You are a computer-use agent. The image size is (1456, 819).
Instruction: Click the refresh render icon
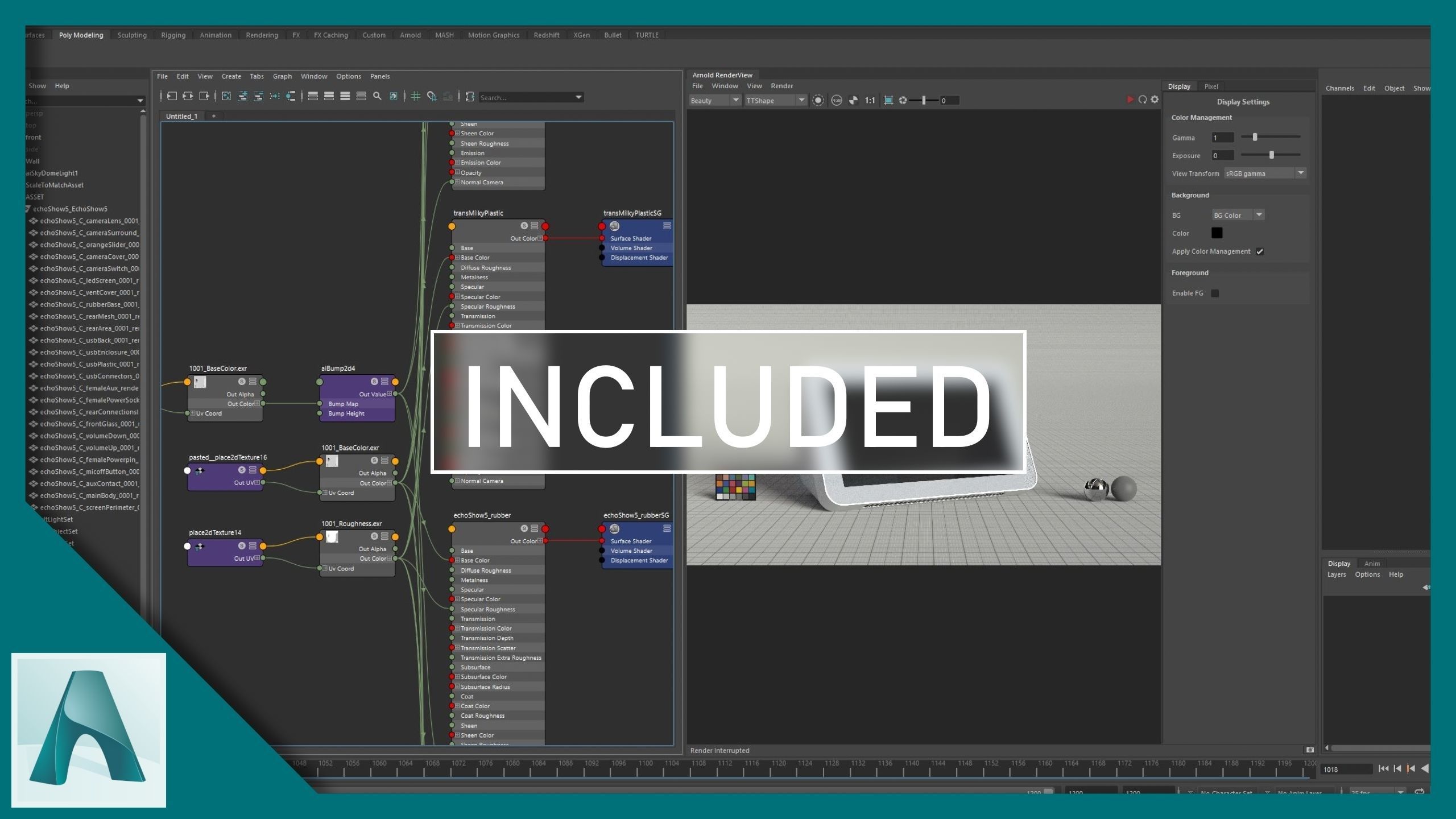coord(1142,100)
